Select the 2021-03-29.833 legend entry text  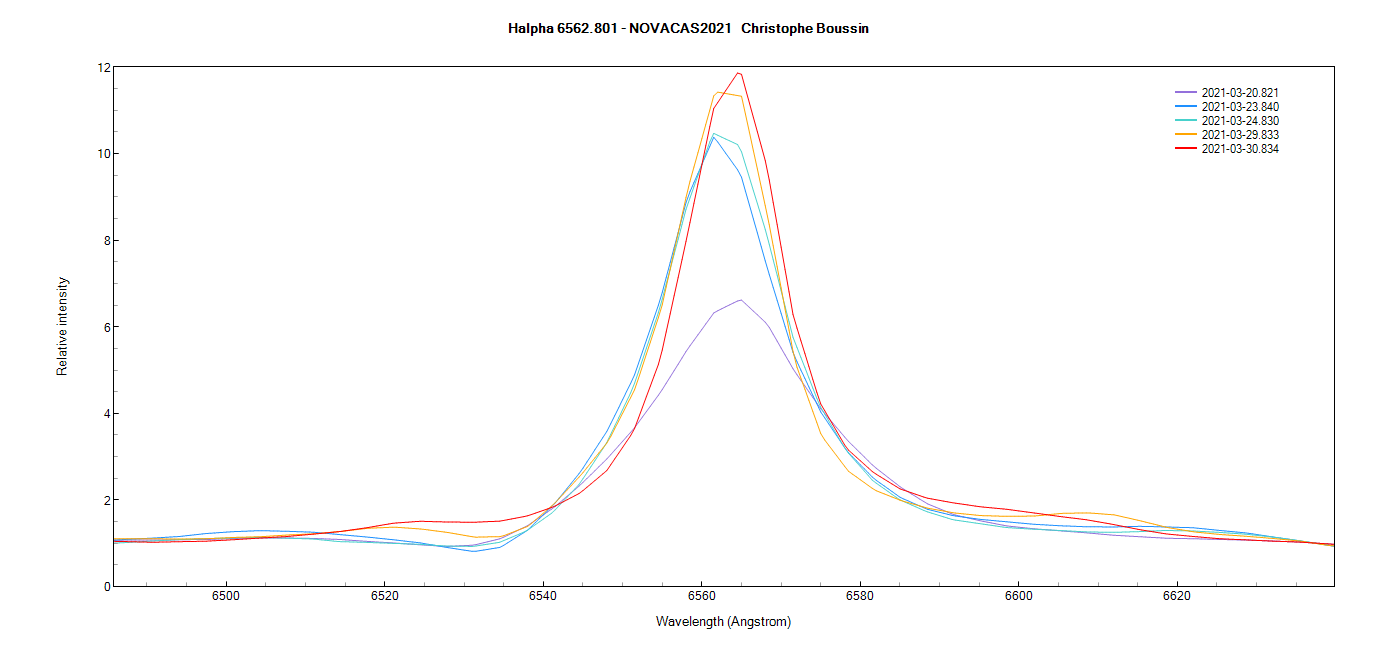(1240, 135)
